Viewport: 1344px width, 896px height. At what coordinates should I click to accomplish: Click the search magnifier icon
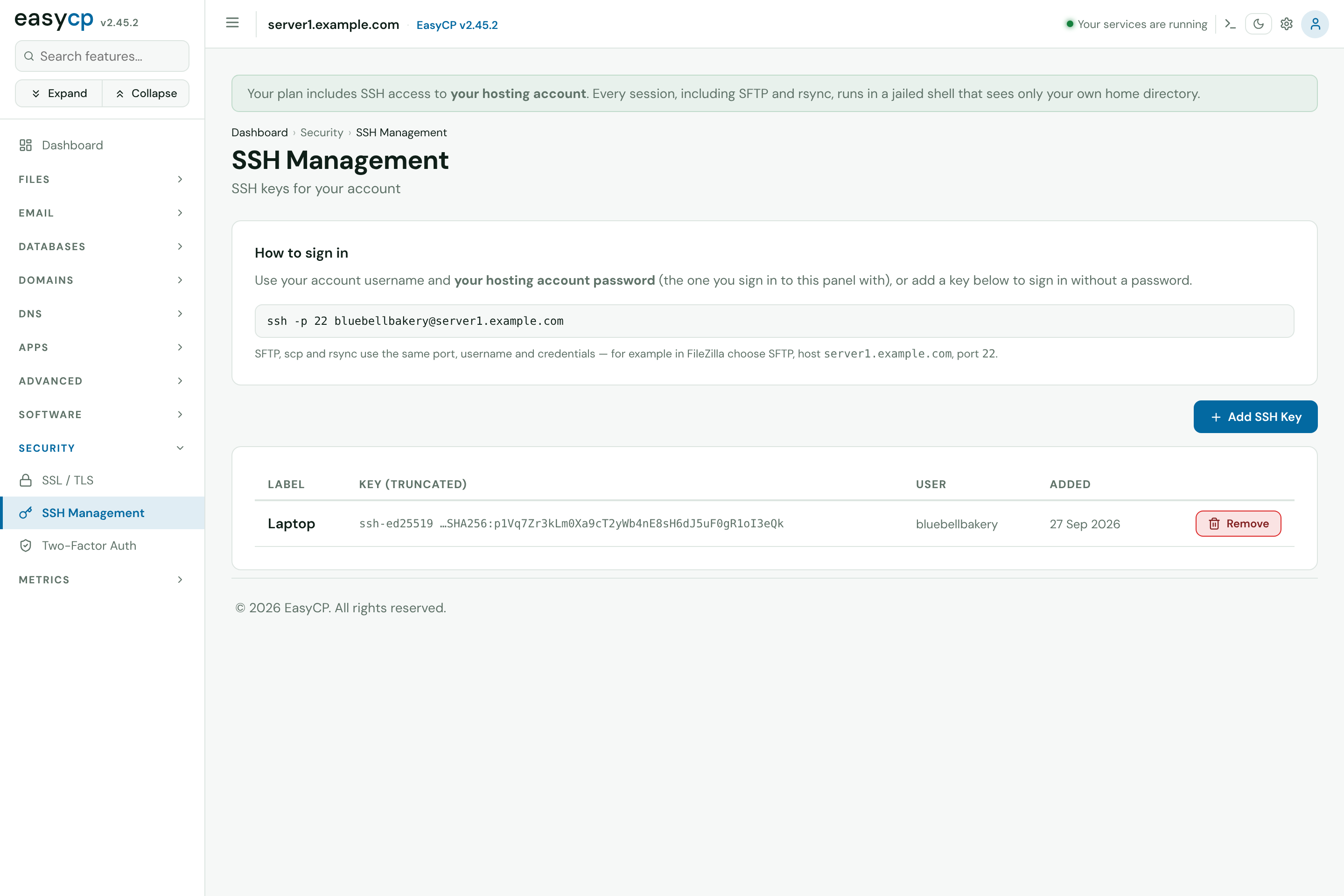28,56
